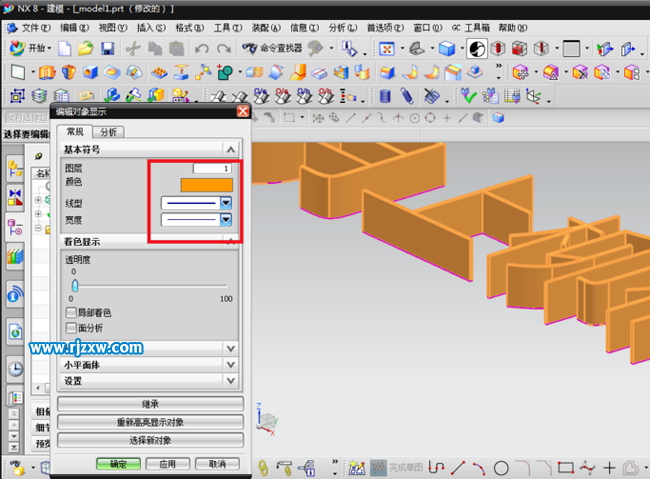Toggle the 局部着色 checkbox
The width and height of the screenshot is (650, 479).
click(x=71, y=312)
